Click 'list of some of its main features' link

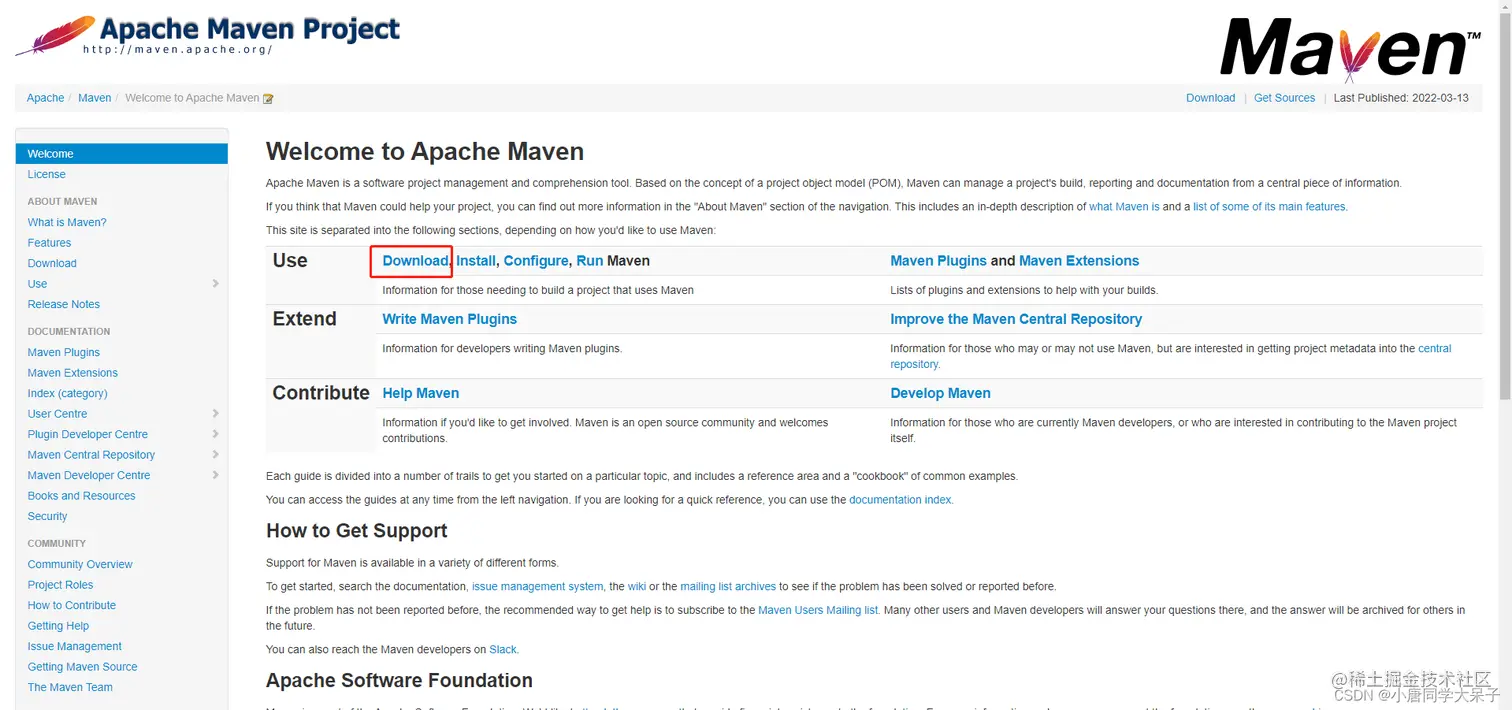pos(1270,207)
